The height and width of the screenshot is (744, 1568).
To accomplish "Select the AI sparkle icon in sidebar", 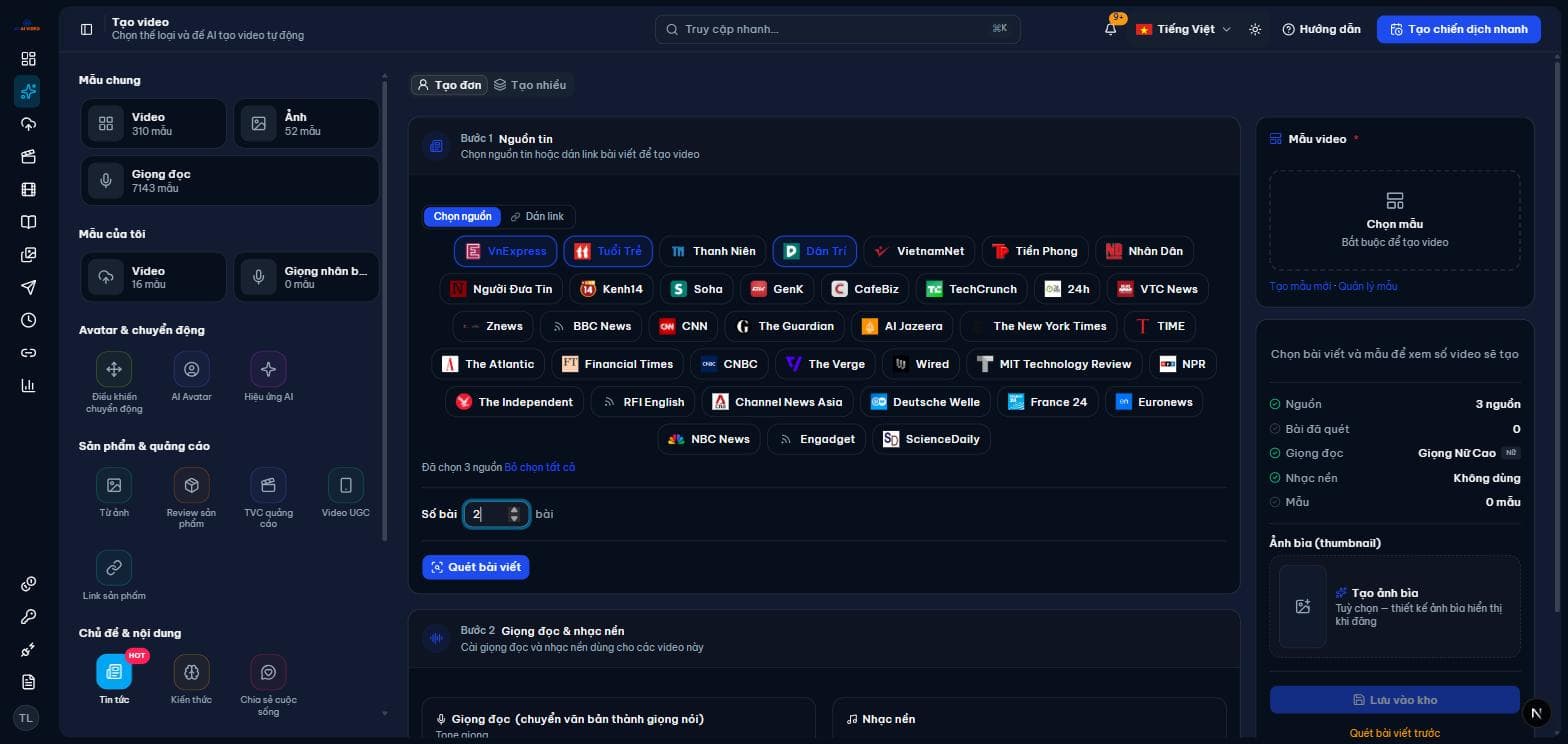I will click(28, 92).
